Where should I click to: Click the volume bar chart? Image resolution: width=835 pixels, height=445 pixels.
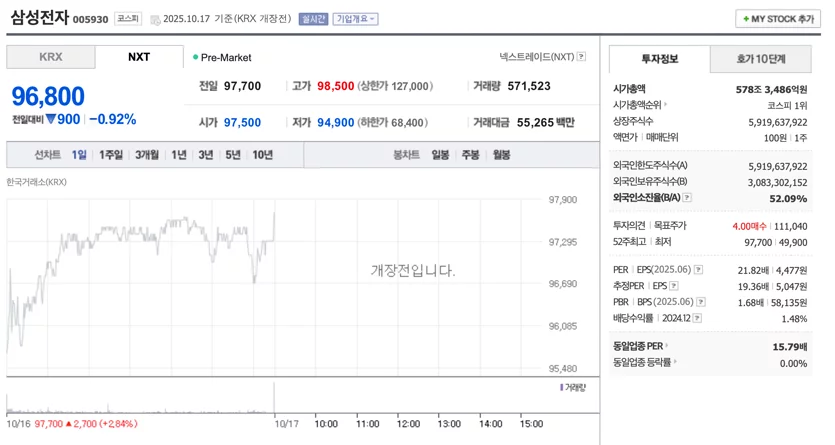point(141,398)
